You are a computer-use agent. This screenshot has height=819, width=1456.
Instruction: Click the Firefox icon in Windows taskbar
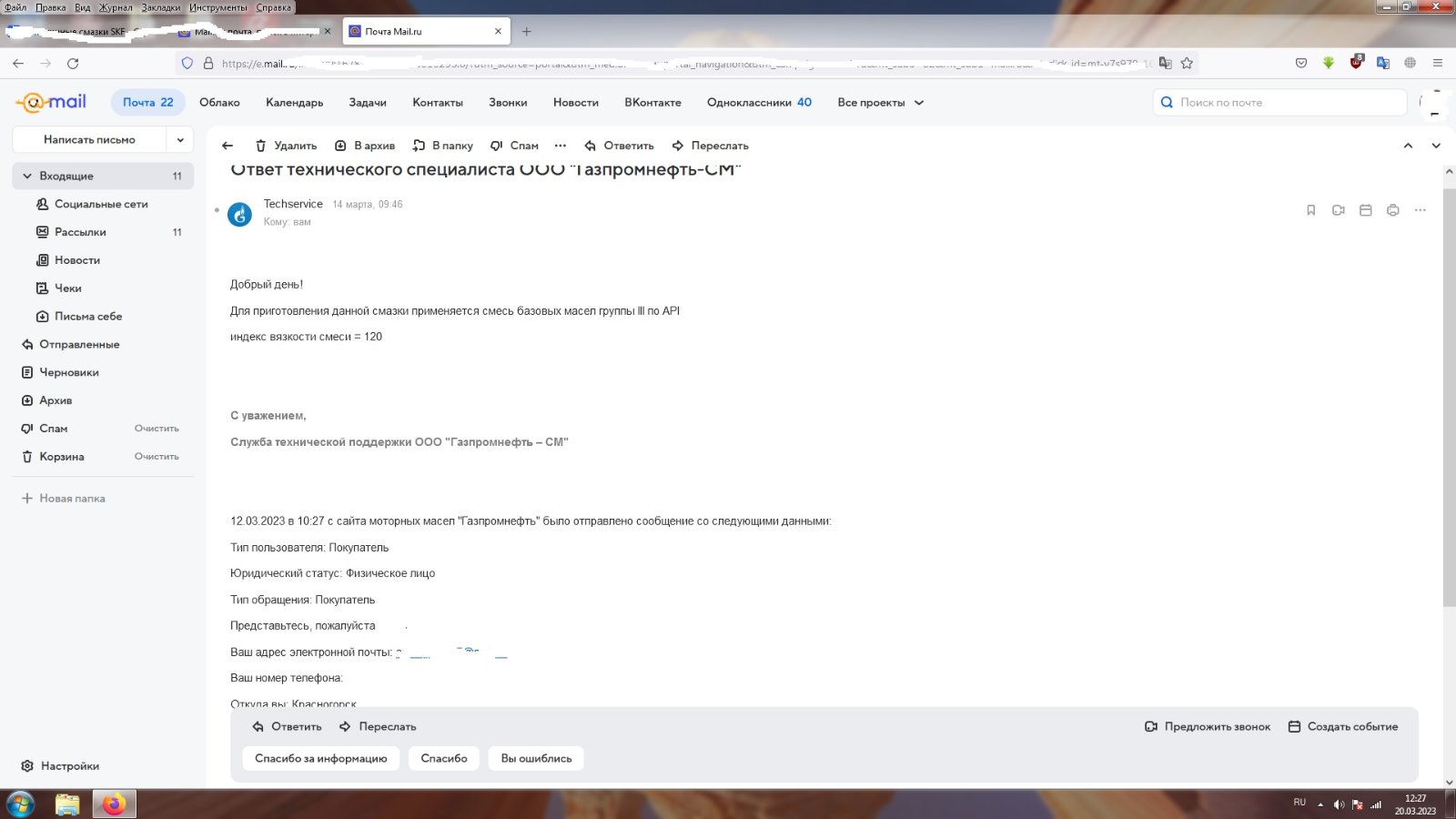click(113, 804)
